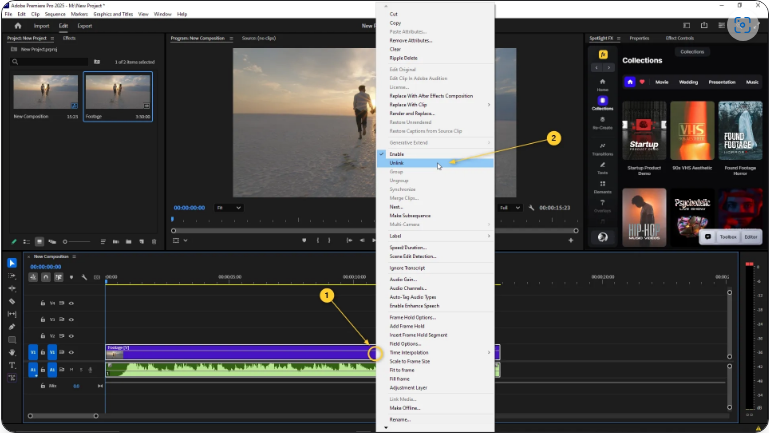Click the New Bin folder icon
Viewport: 769px width, 433px height.
click(x=128, y=242)
